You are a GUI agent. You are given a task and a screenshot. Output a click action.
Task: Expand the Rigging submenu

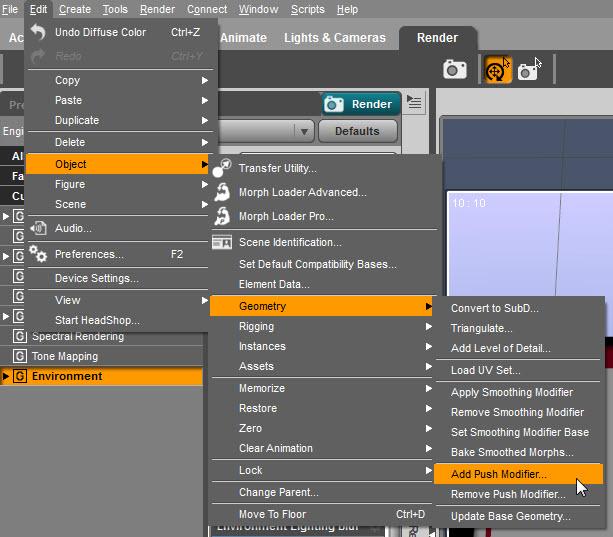[x=322, y=326]
